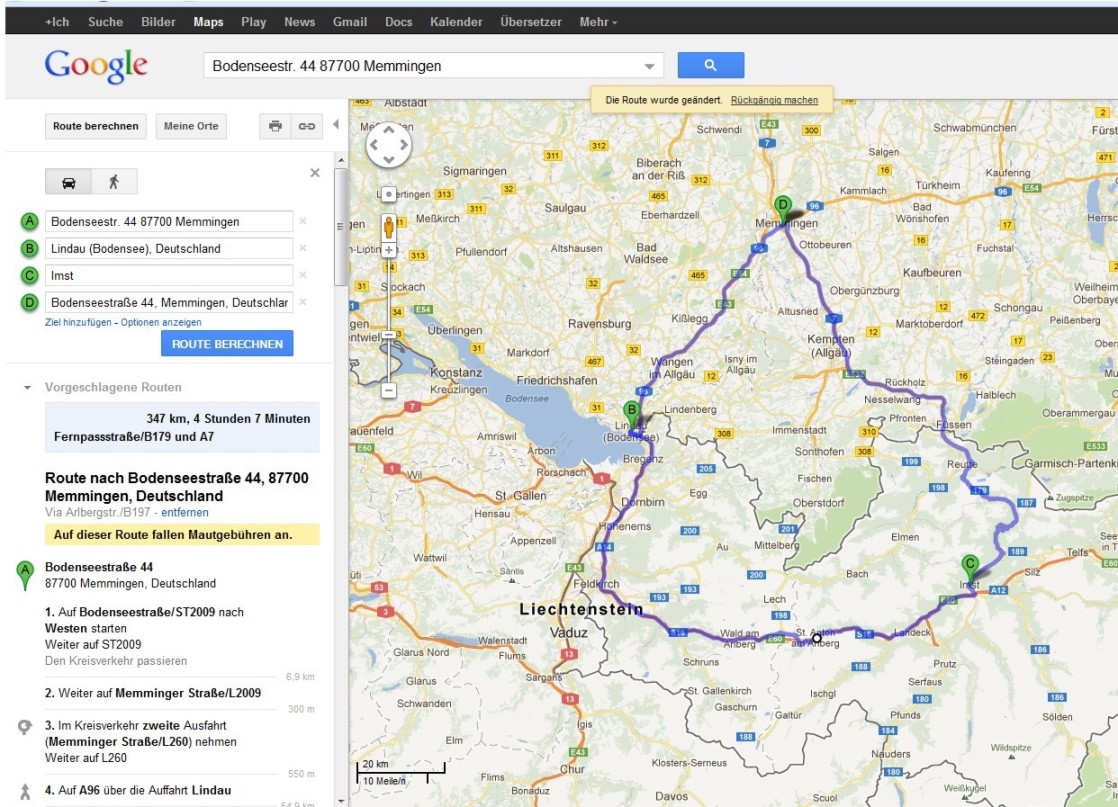Zoom out with the bottom minus button

pyautogui.click(x=389, y=390)
